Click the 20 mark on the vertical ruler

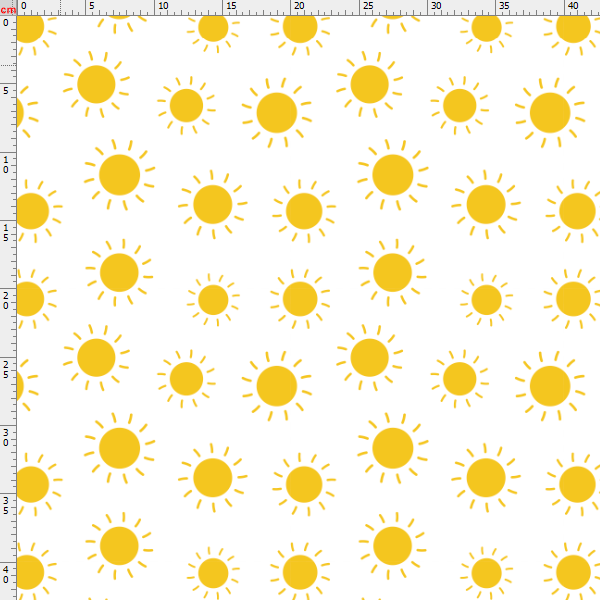tap(6, 301)
